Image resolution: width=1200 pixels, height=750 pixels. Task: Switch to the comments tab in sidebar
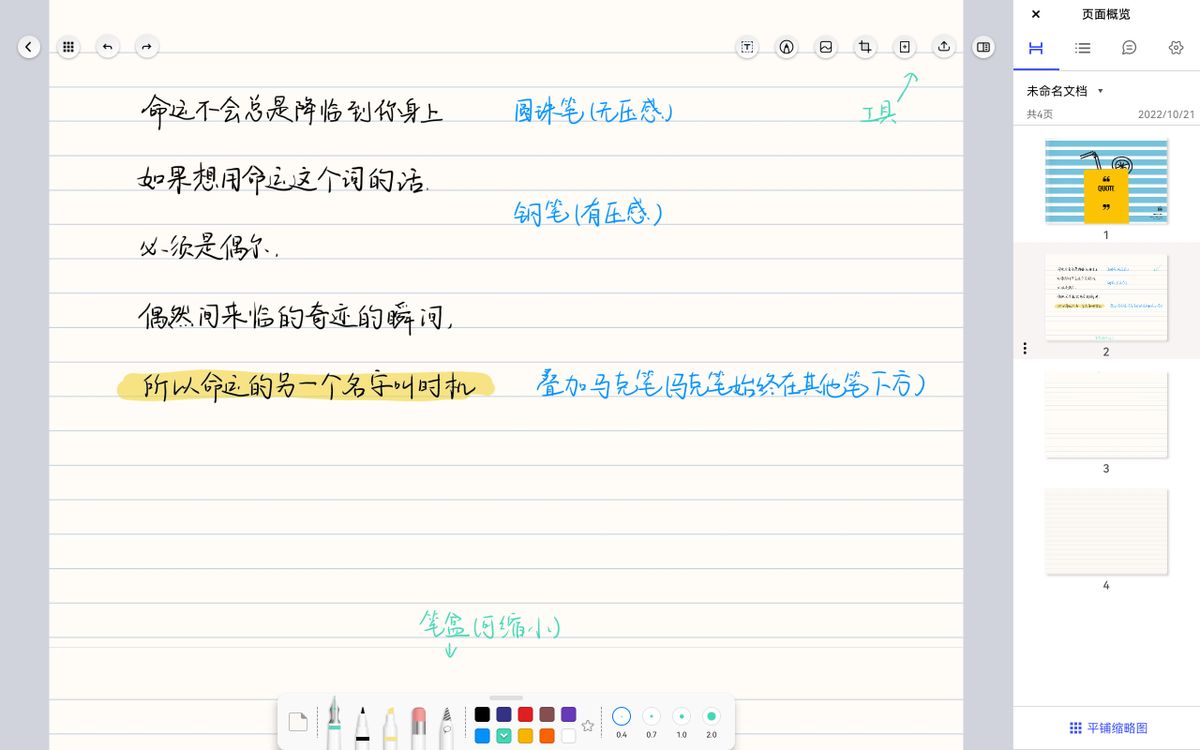(1129, 48)
